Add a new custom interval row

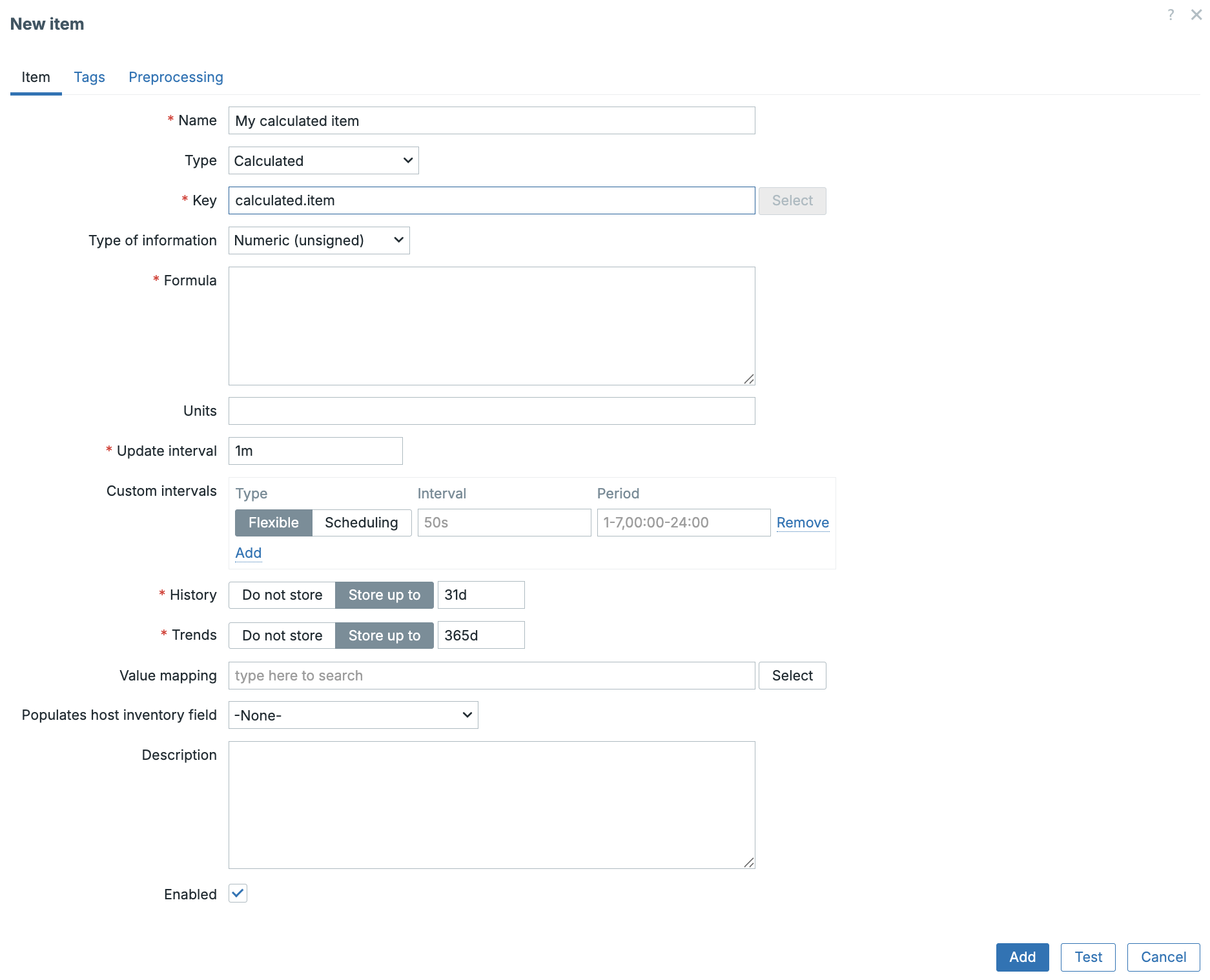(248, 553)
